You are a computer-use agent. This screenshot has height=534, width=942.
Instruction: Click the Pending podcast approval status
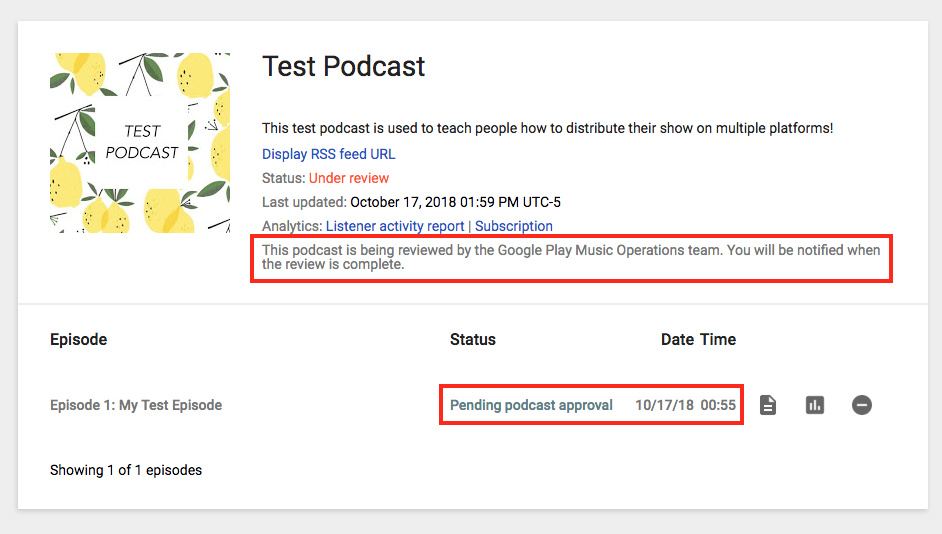tap(531, 405)
